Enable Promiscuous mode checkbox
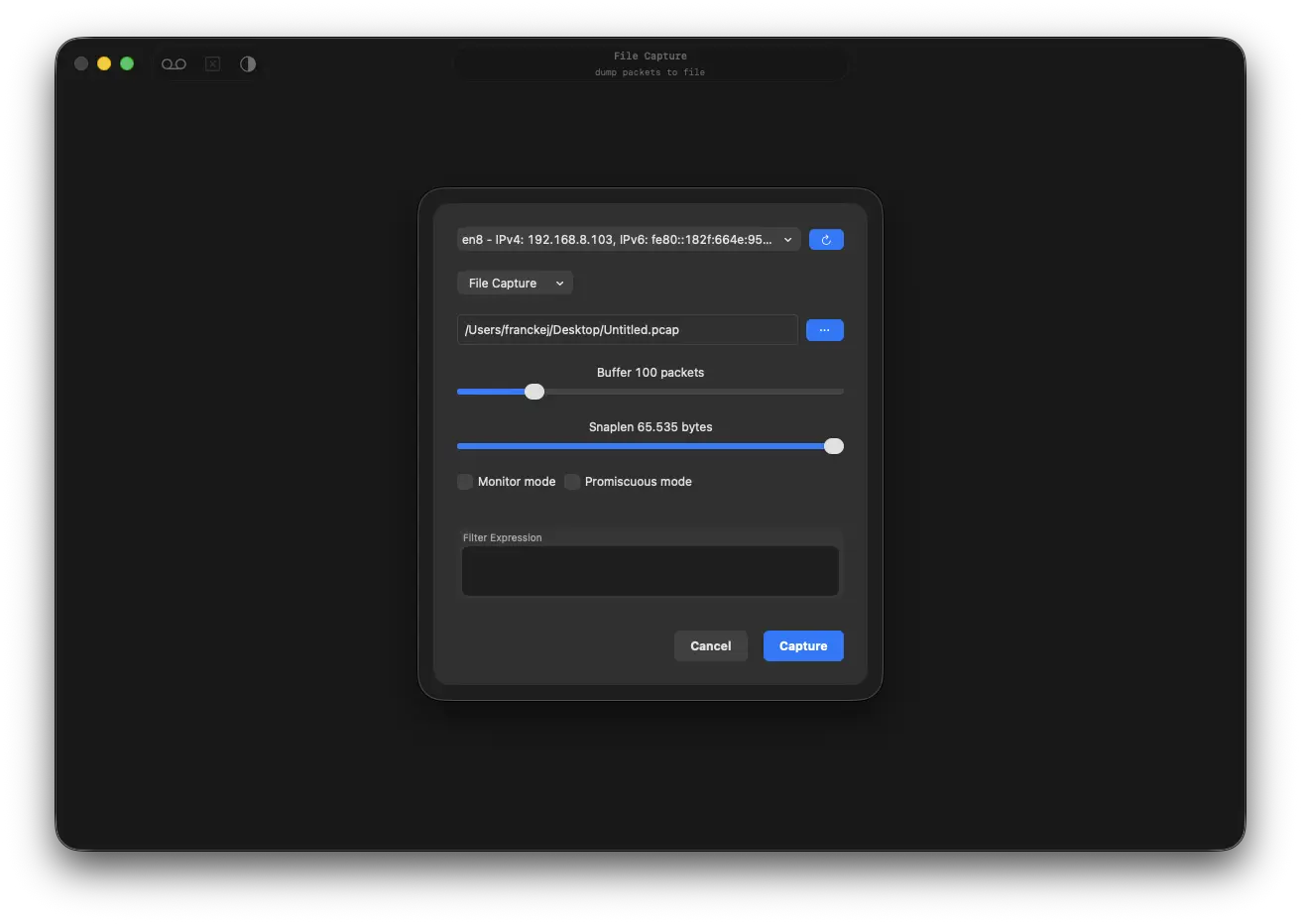The height and width of the screenshot is (924, 1301). tap(572, 482)
